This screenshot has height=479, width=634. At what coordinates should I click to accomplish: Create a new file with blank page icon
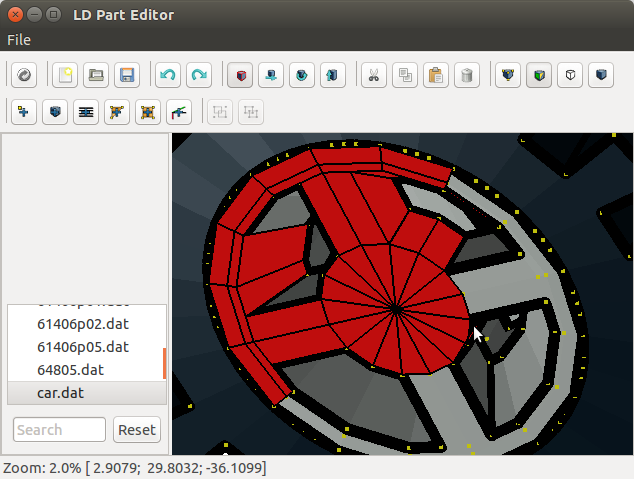(65, 75)
